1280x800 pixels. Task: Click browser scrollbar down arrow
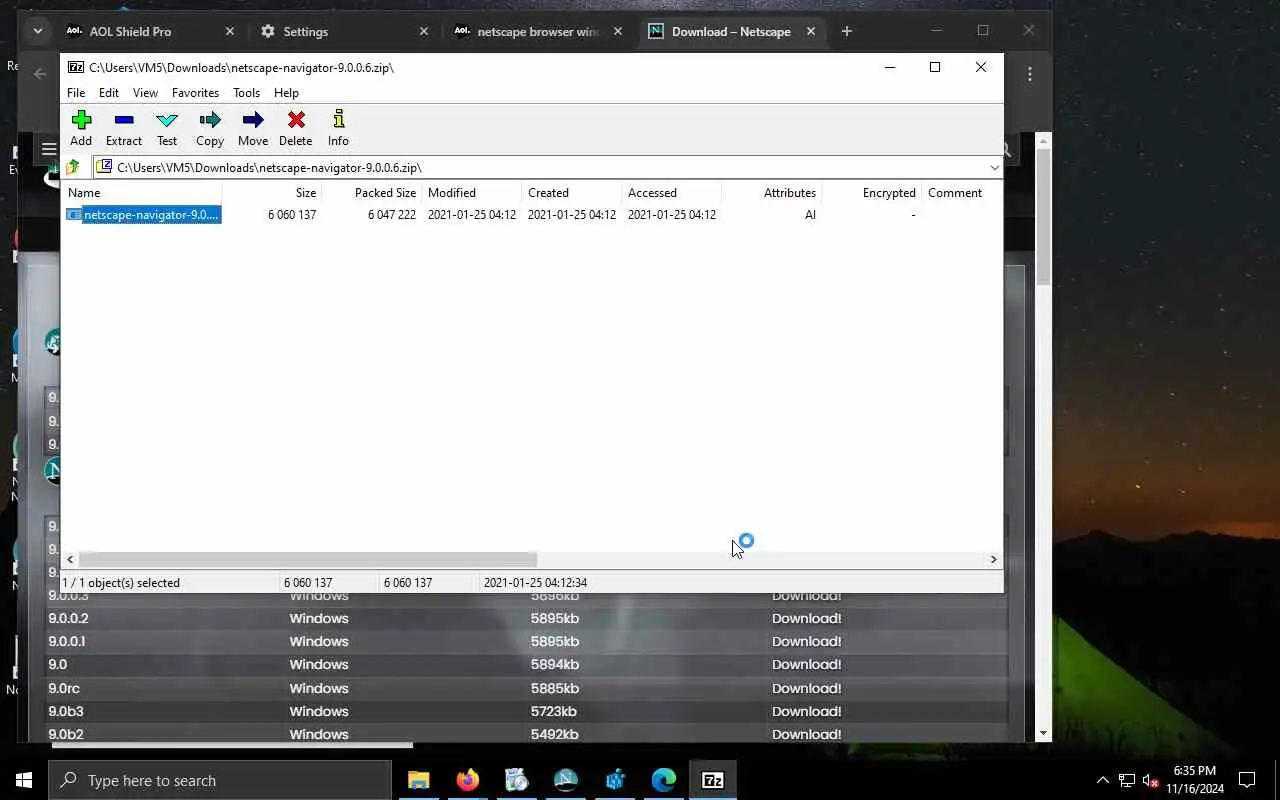click(1043, 733)
